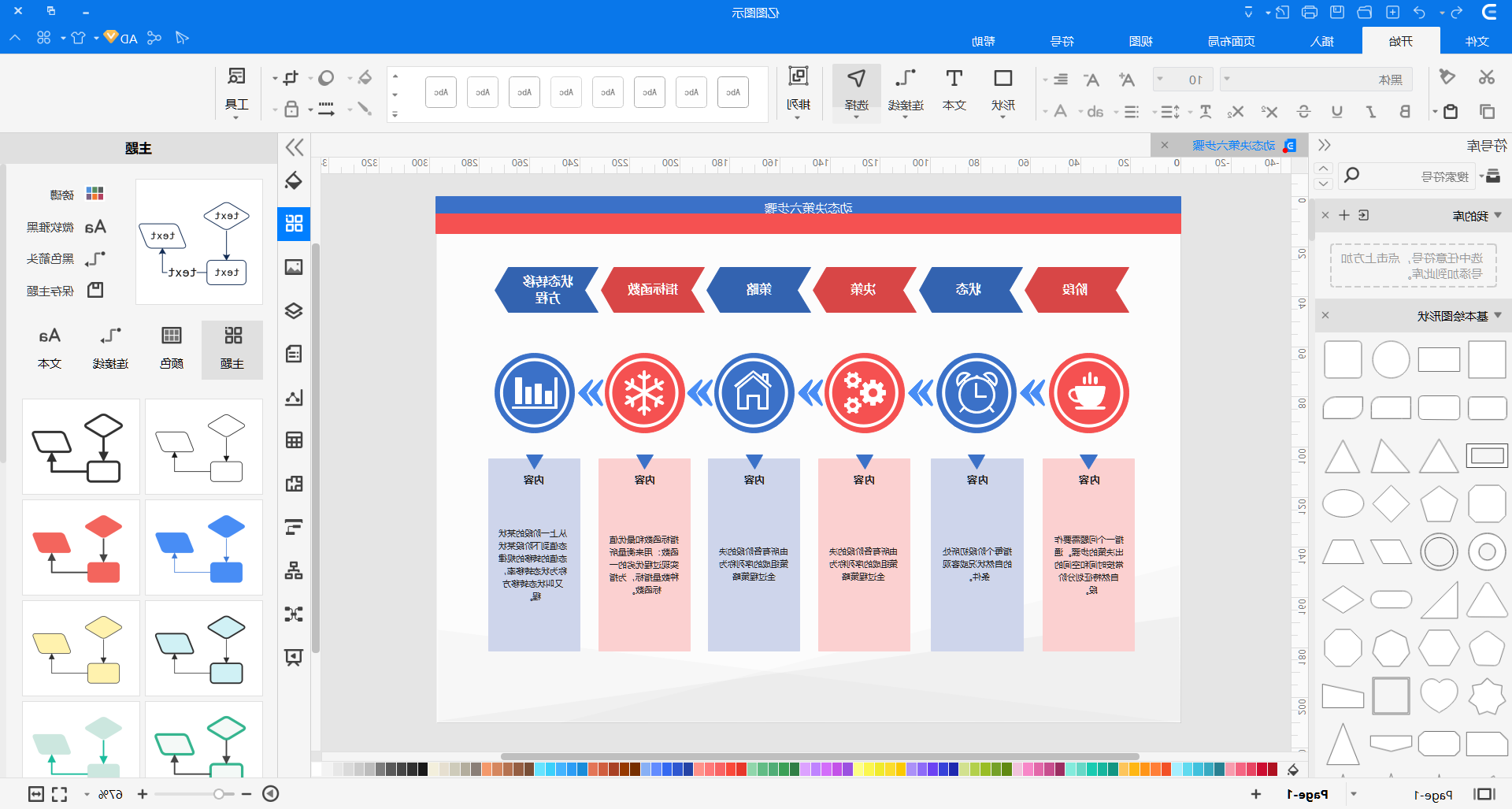Choose the white swatch in the color palette
This screenshot has width=1512, height=809.
(317, 769)
